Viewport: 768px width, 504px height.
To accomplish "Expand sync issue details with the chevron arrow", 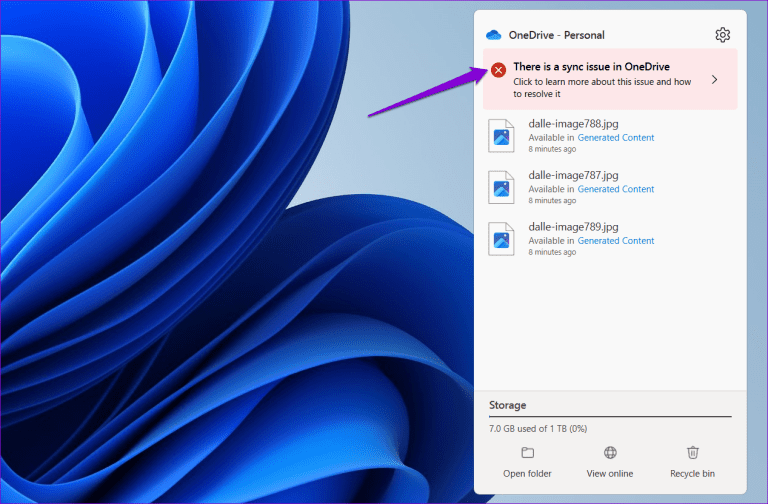I will click(x=714, y=79).
